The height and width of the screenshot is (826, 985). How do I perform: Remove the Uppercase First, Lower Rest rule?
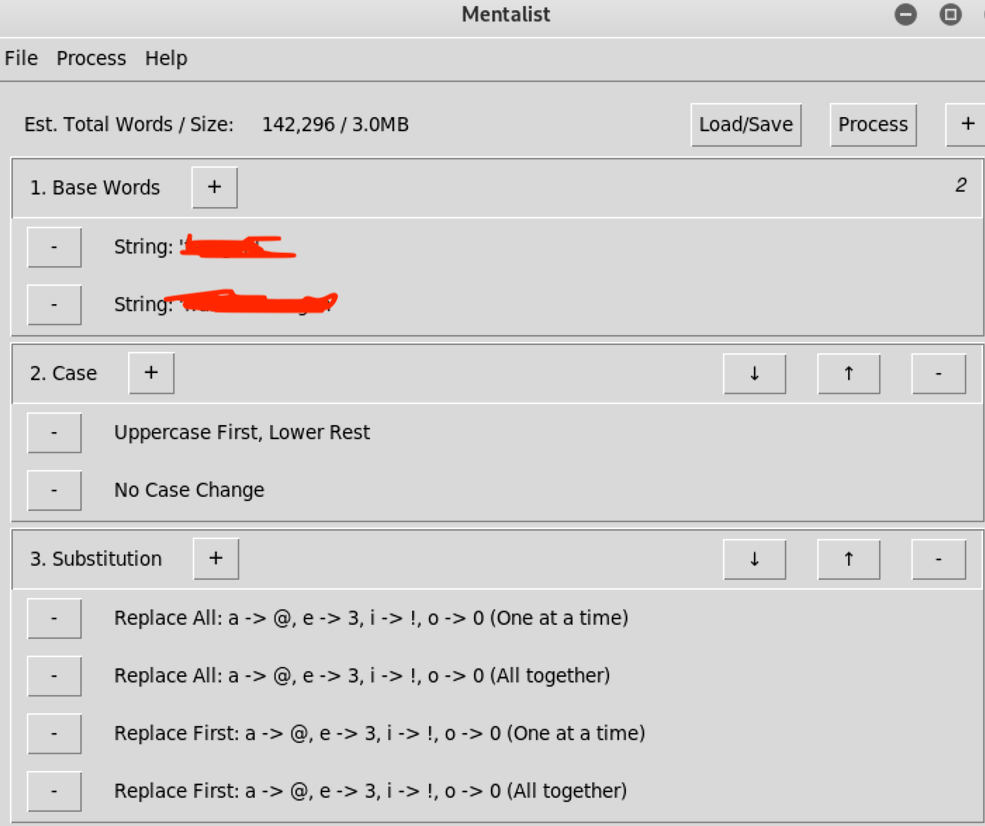pyautogui.click(x=54, y=433)
